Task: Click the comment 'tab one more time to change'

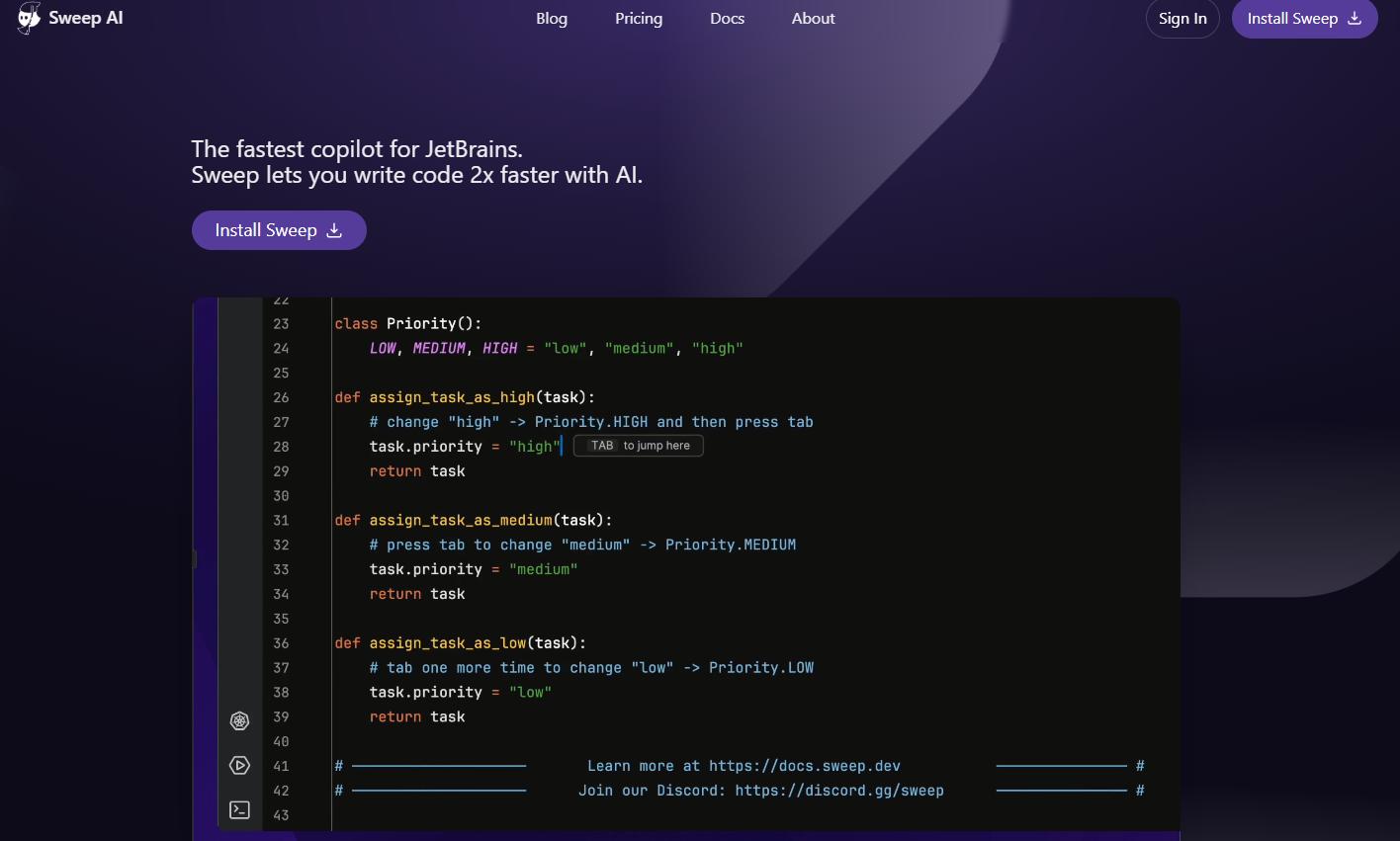Action: (591, 668)
